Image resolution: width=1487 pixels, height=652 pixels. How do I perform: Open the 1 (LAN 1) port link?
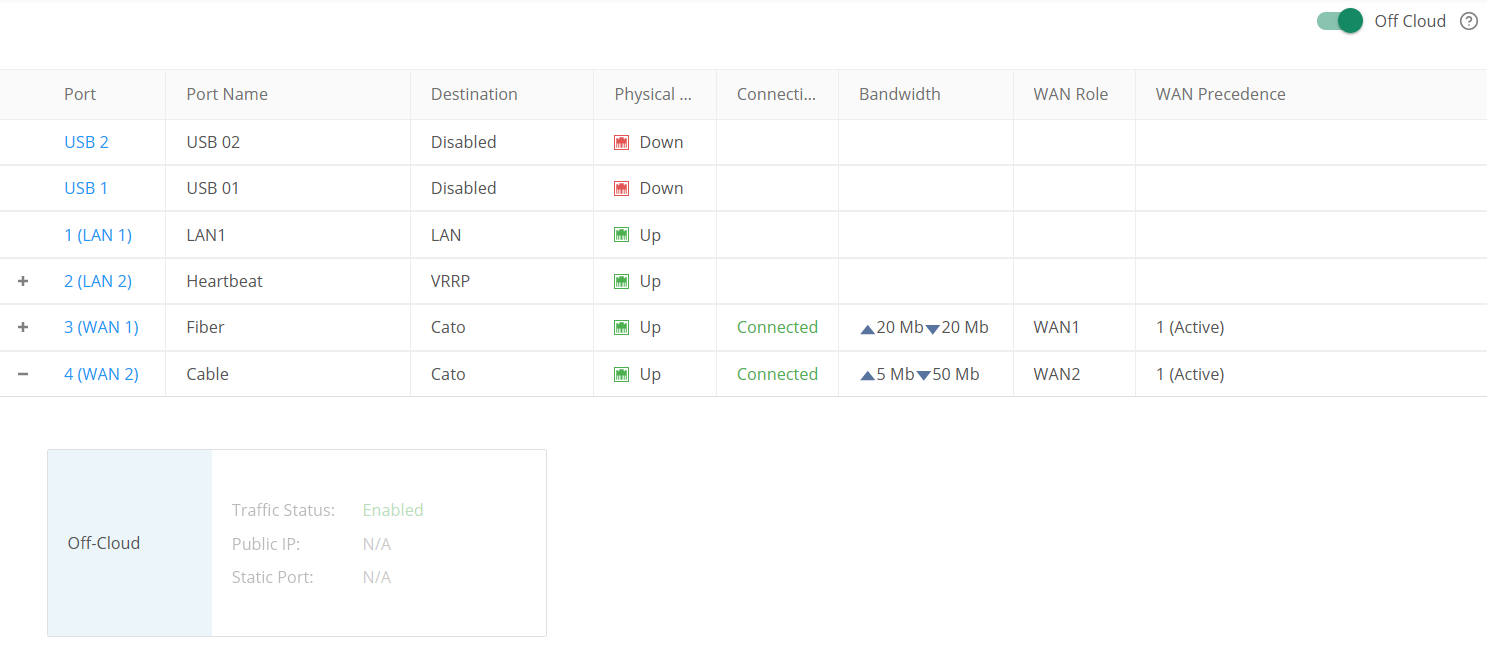[x=98, y=235]
